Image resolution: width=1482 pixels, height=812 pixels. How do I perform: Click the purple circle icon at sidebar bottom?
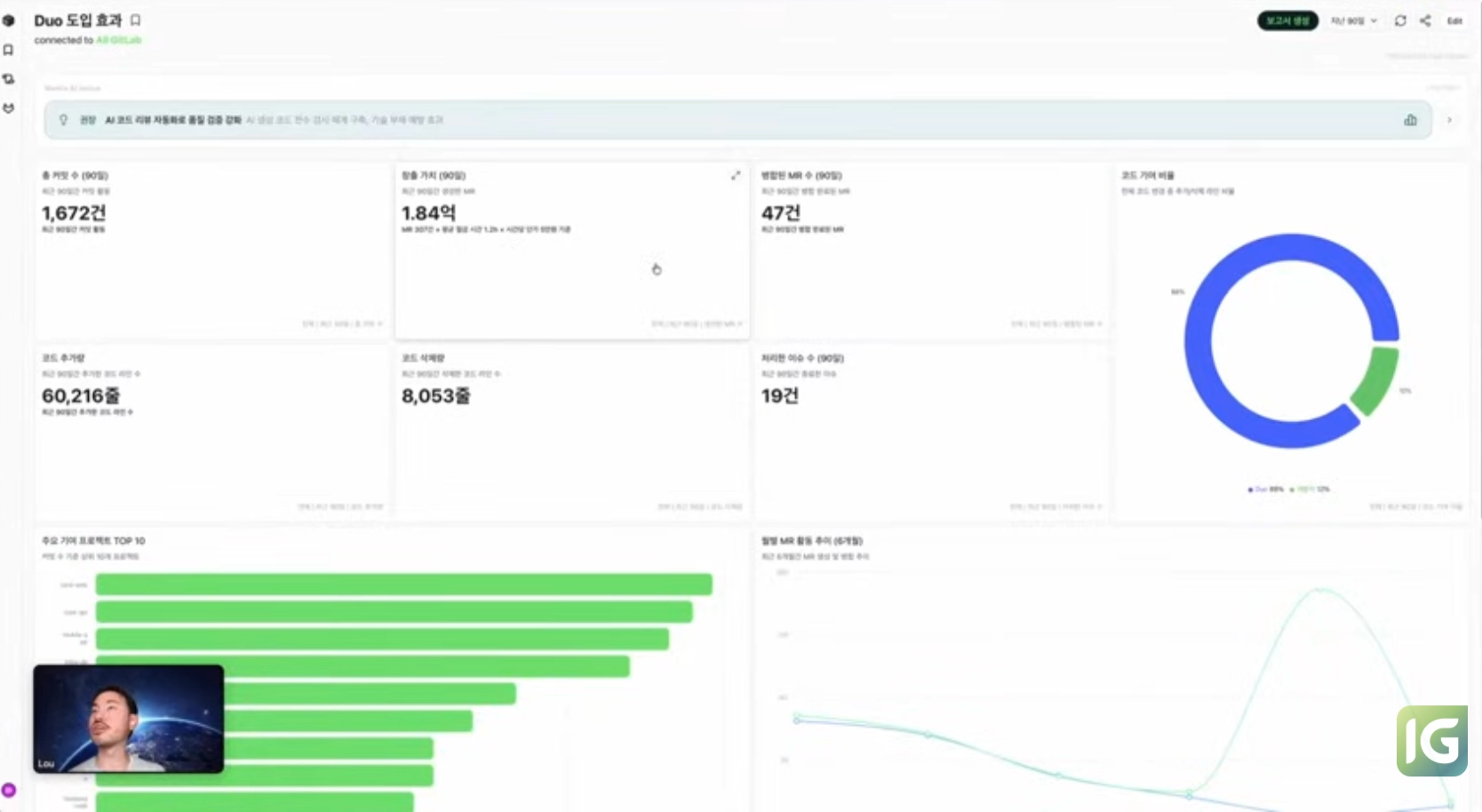(9, 790)
